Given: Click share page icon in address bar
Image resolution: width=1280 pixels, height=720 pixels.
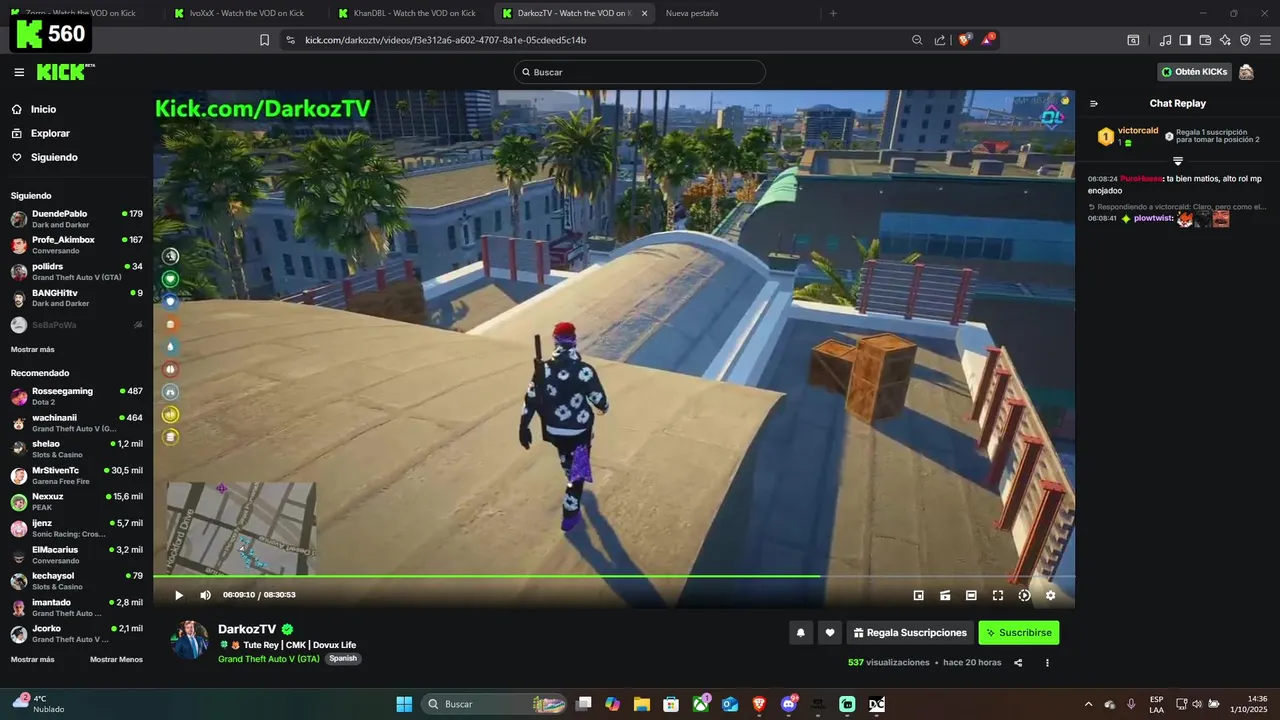Looking at the screenshot, I should (940, 40).
